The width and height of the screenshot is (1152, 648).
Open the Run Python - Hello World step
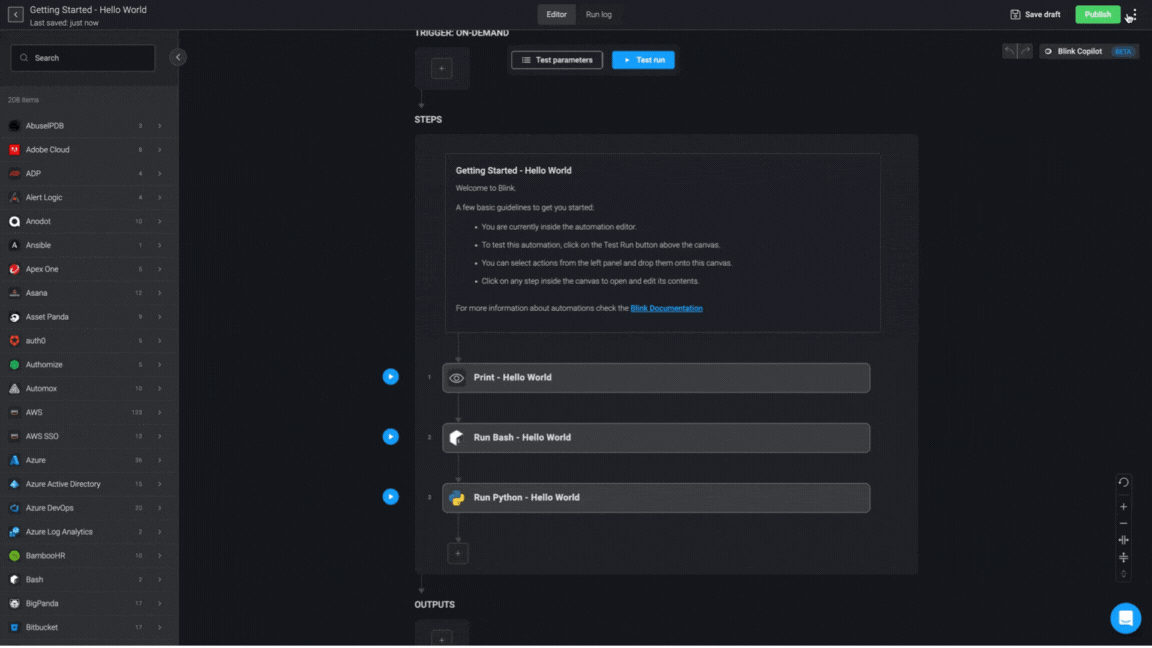[656, 498]
